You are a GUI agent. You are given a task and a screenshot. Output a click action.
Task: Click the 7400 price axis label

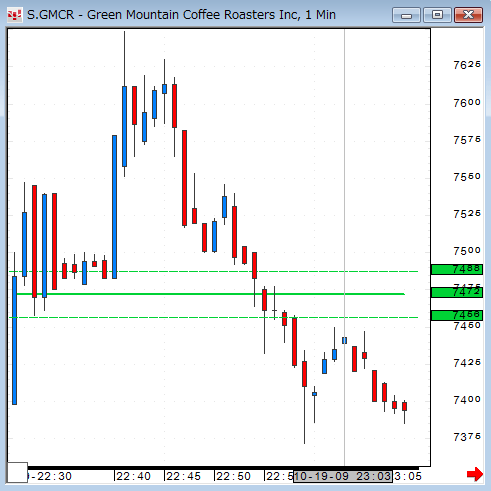coord(467,399)
